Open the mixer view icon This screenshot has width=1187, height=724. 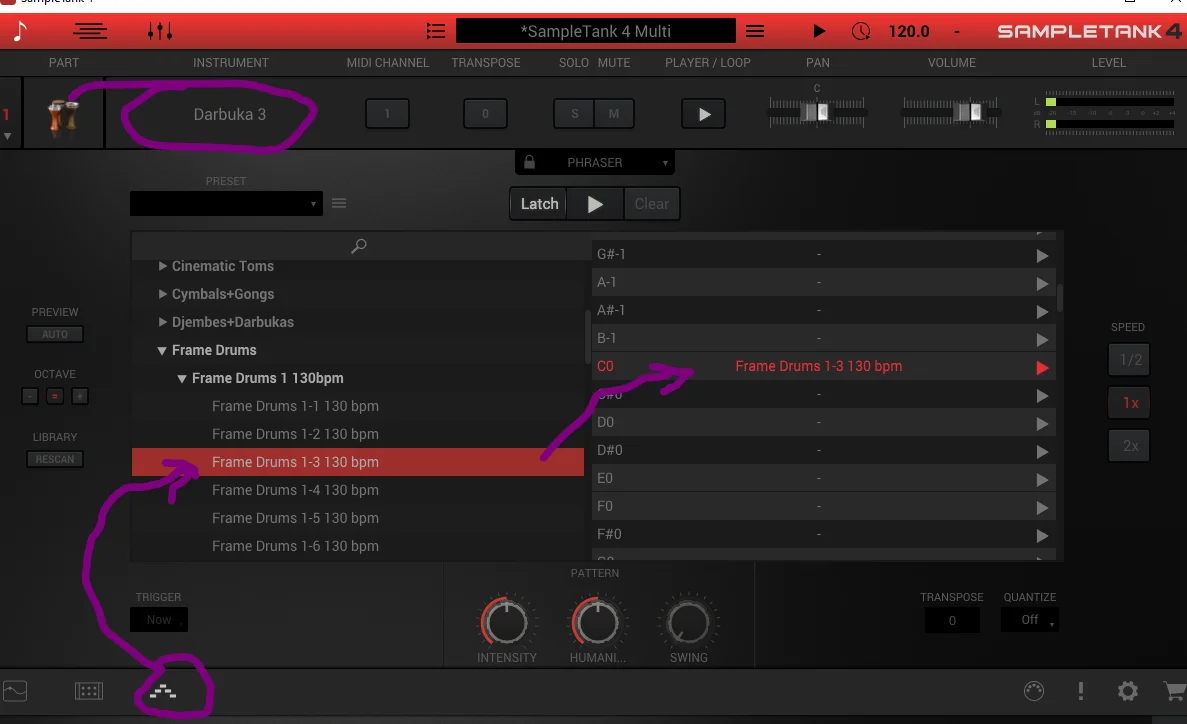[x=160, y=31]
